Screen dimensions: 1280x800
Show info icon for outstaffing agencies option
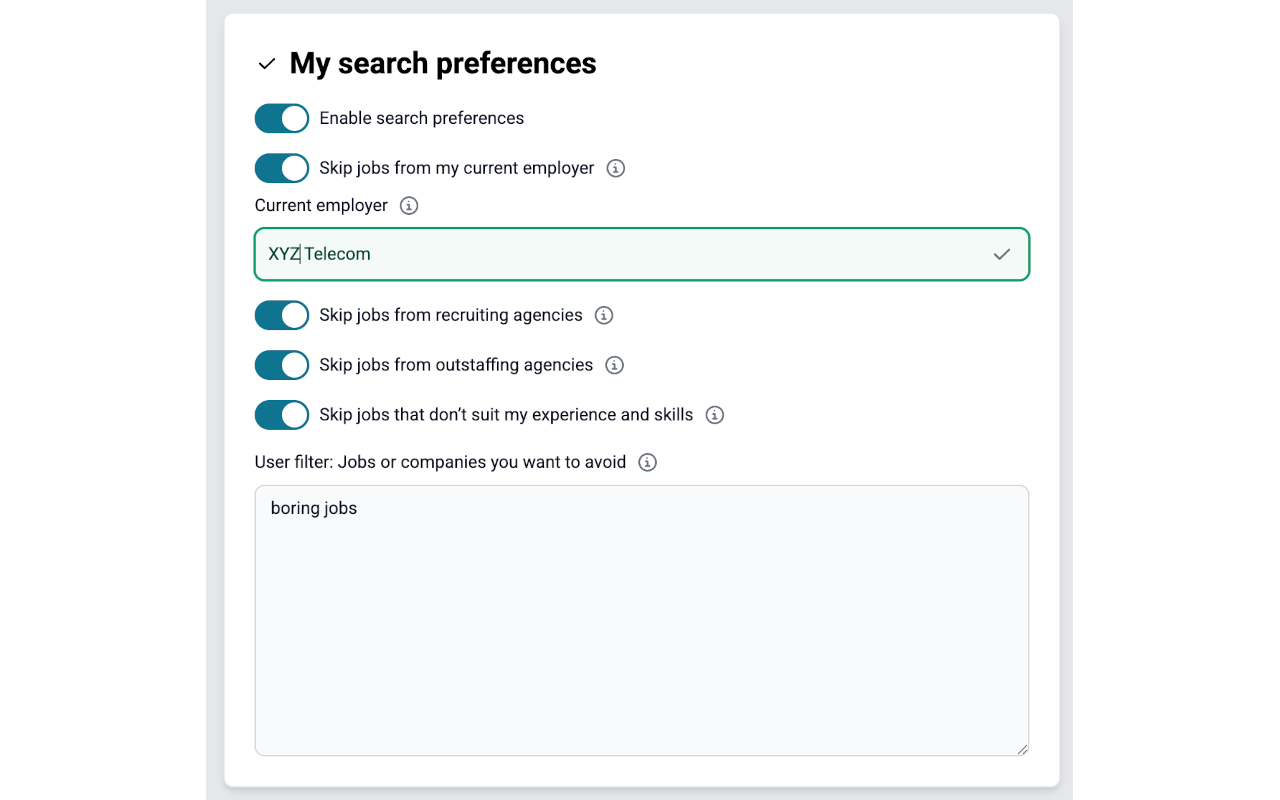615,365
